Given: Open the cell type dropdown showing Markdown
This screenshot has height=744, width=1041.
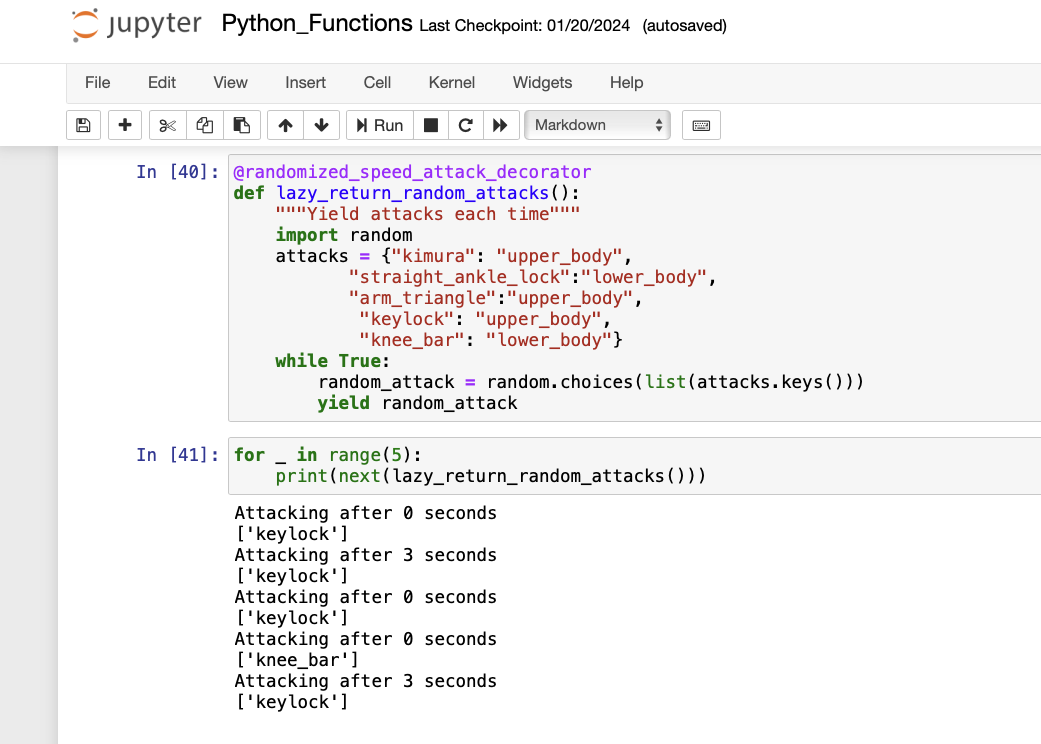Looking at the screenshot, I should (x=598, y=125).
